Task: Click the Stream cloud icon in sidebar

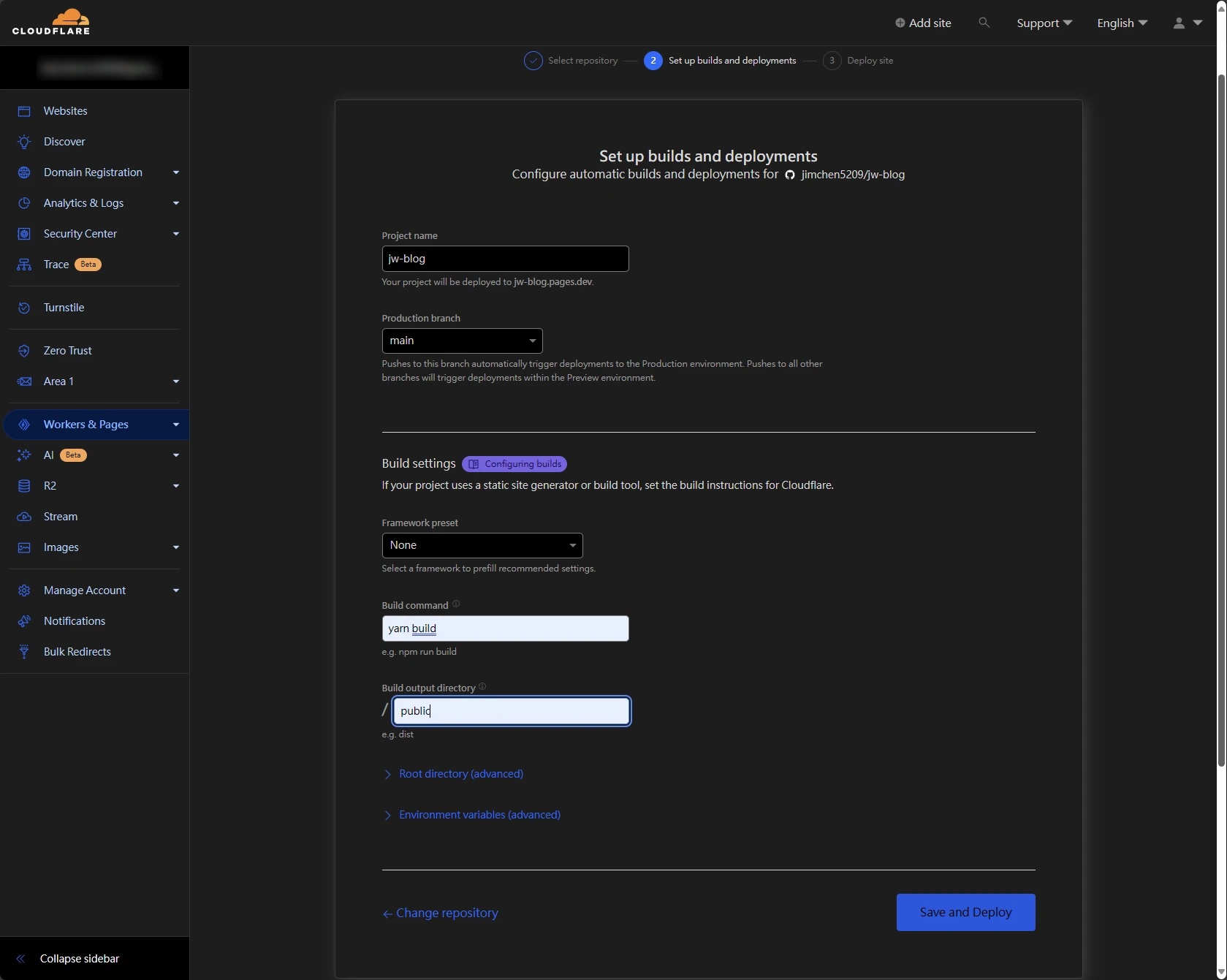Action: (x=24, y=517)
